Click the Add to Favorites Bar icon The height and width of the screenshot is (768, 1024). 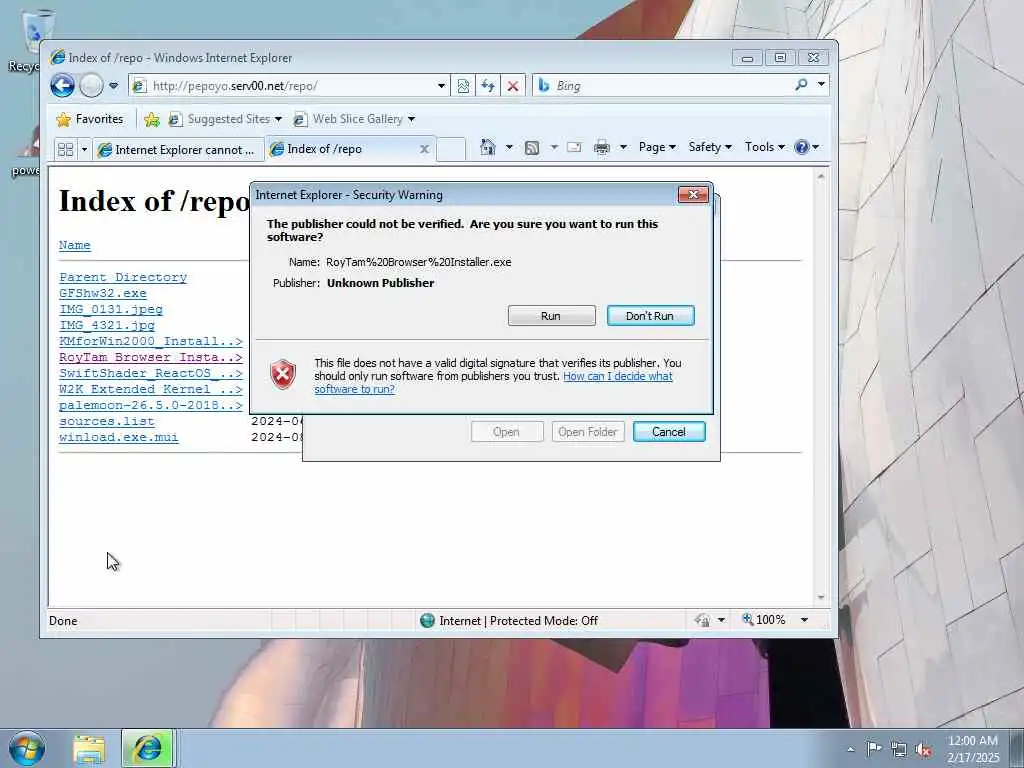pyautogui.click(x=152, y=119)
